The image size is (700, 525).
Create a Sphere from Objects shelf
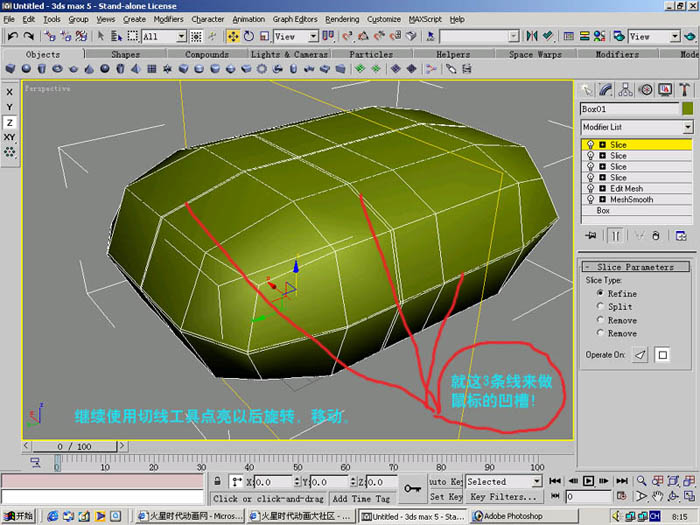click(x=26, y=69)
